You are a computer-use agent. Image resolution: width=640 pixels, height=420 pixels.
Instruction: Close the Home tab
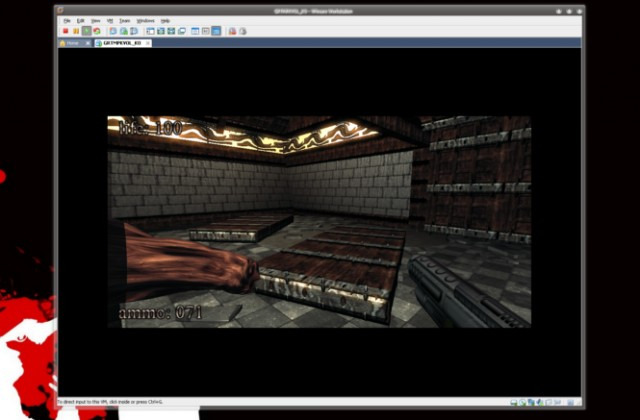tap(88, 43)
